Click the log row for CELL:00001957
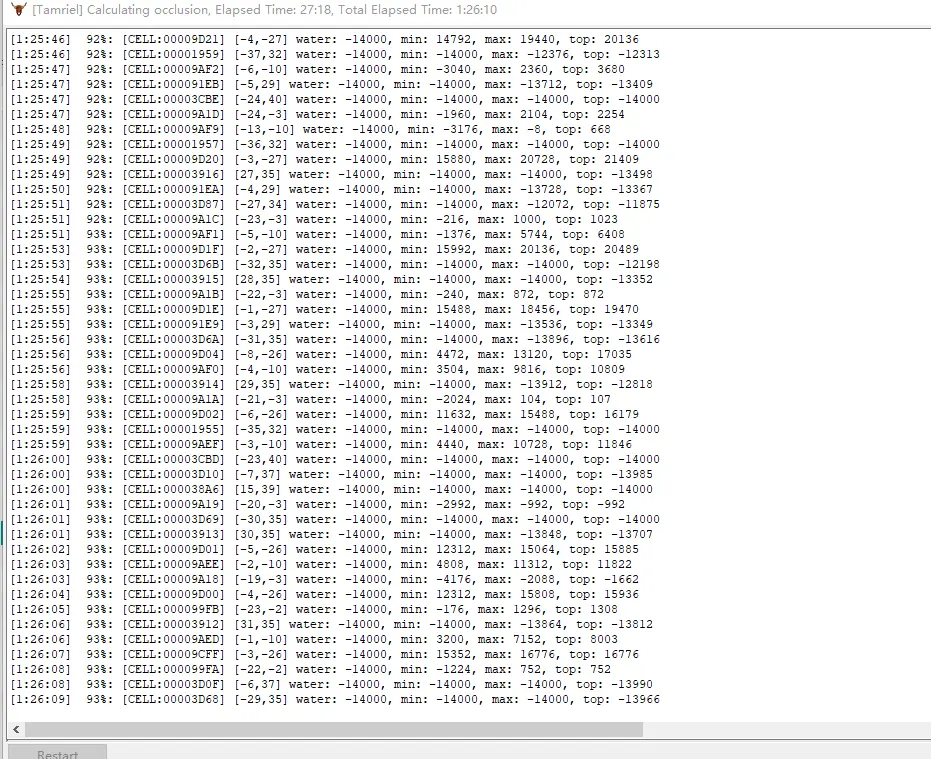 coord(335,144)
